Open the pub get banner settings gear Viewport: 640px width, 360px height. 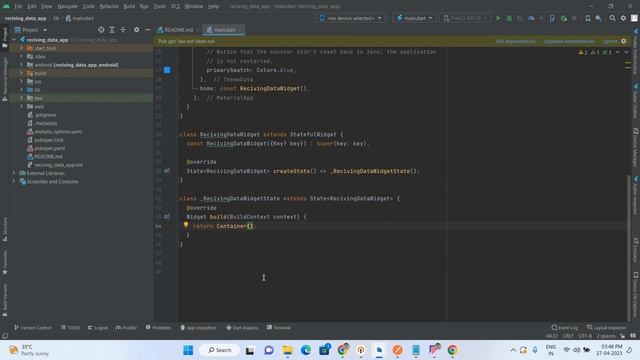pyautogui.click(x=623, y=41)
